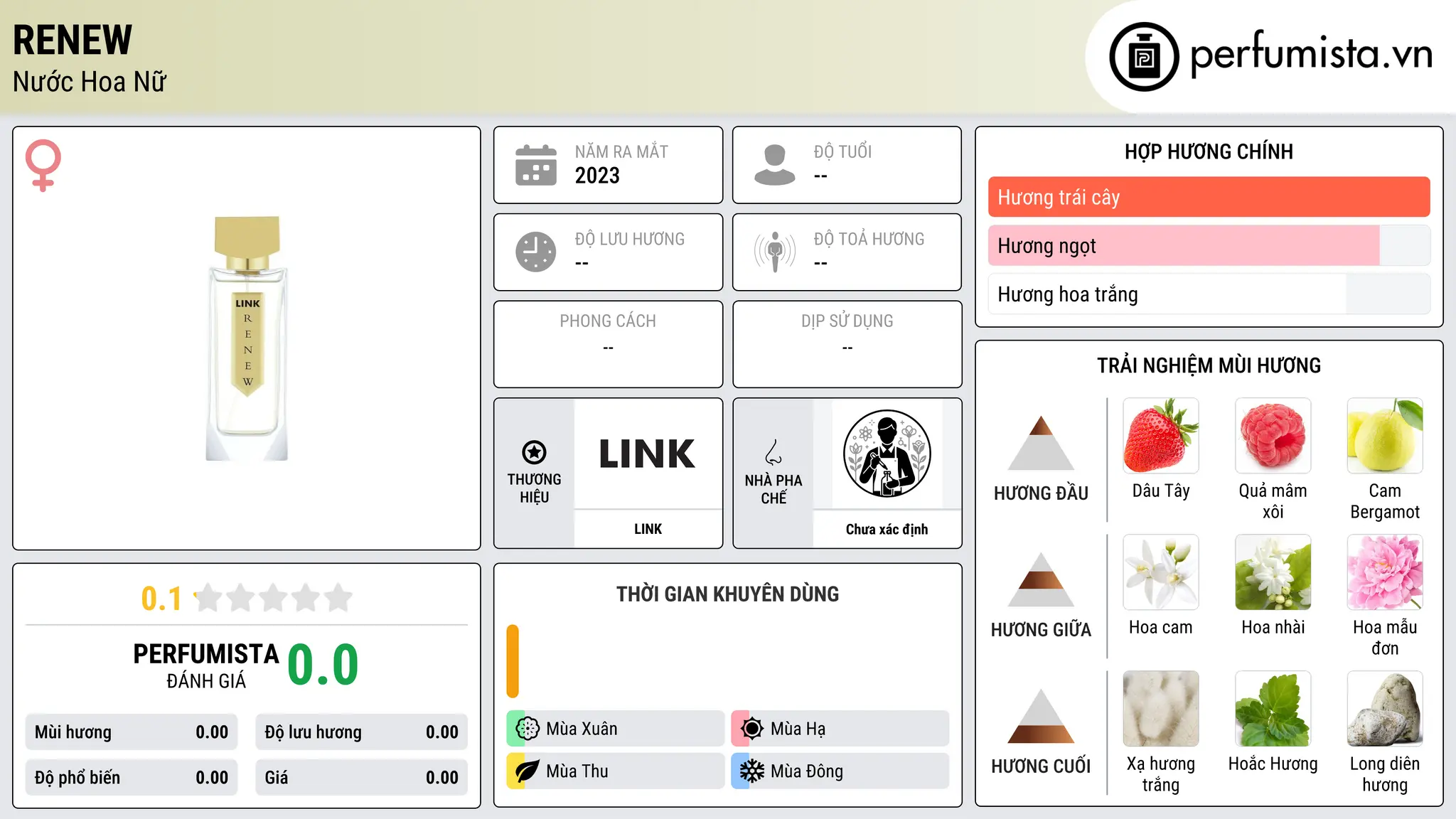This screenshot has height=819, width=1456.
Task: Click the Mùa Hạ sun icon
Action: point(751,729)
